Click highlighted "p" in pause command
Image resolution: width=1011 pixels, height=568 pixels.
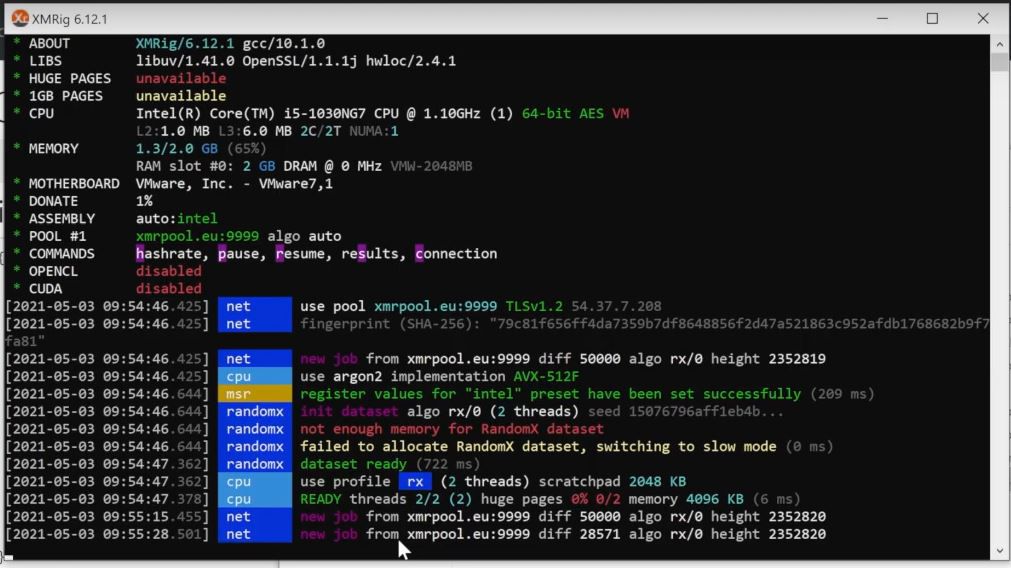point(223,254)
